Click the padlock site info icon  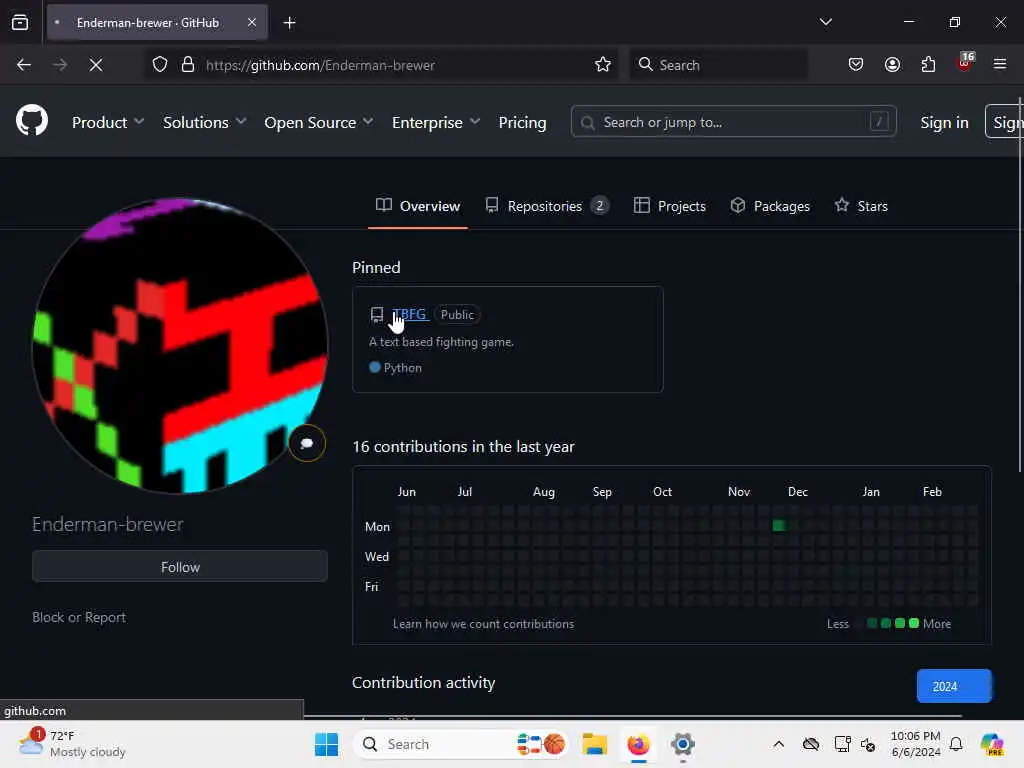click(x=188, y=65)
